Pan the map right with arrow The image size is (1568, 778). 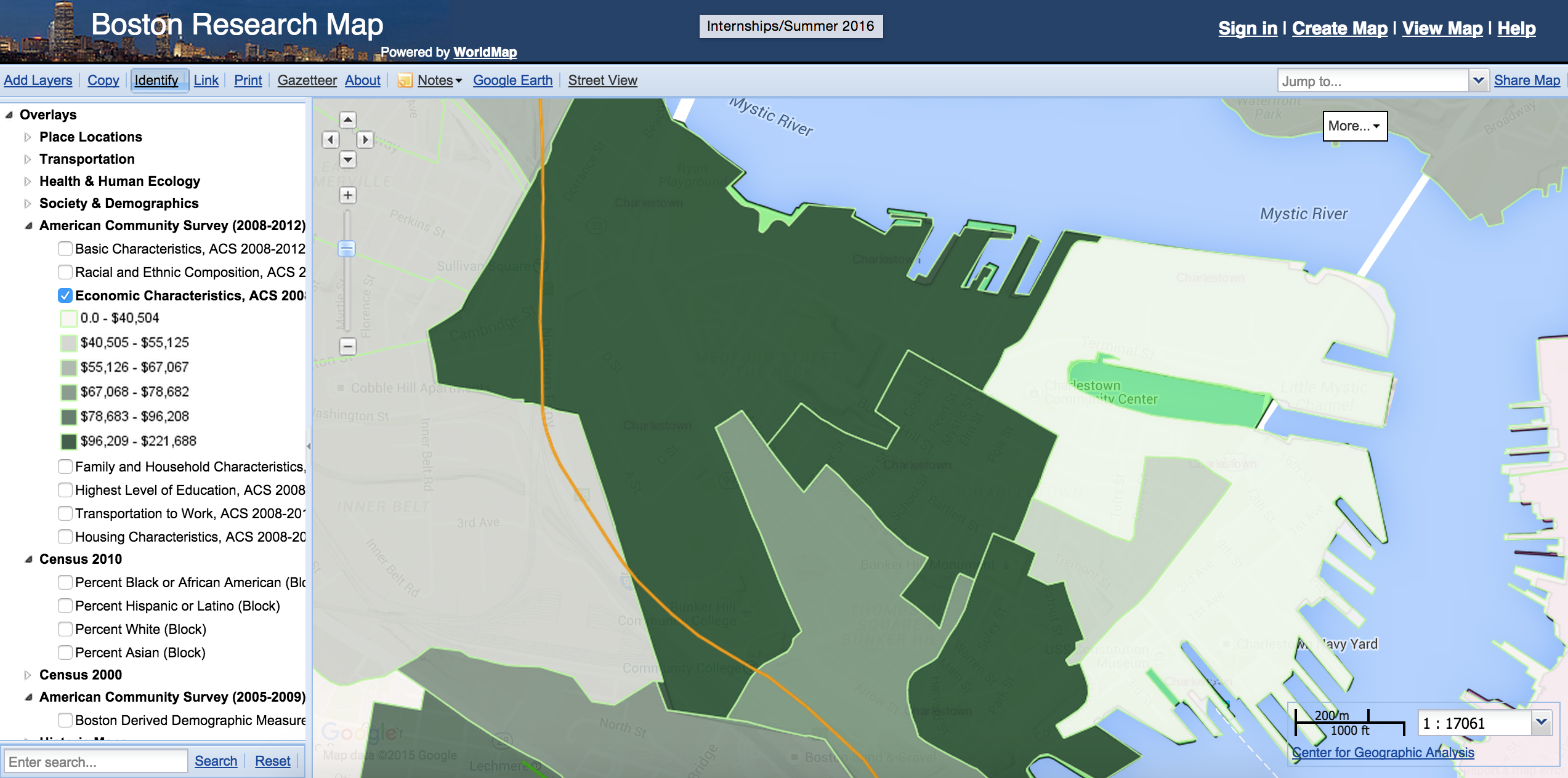tap(365, 140)
